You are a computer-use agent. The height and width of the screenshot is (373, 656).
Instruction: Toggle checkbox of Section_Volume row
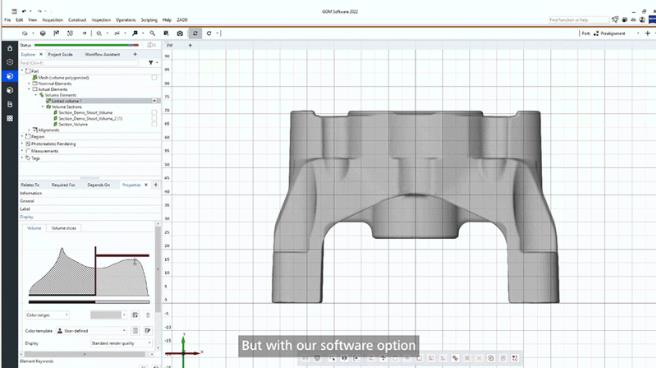pos(154,124)
